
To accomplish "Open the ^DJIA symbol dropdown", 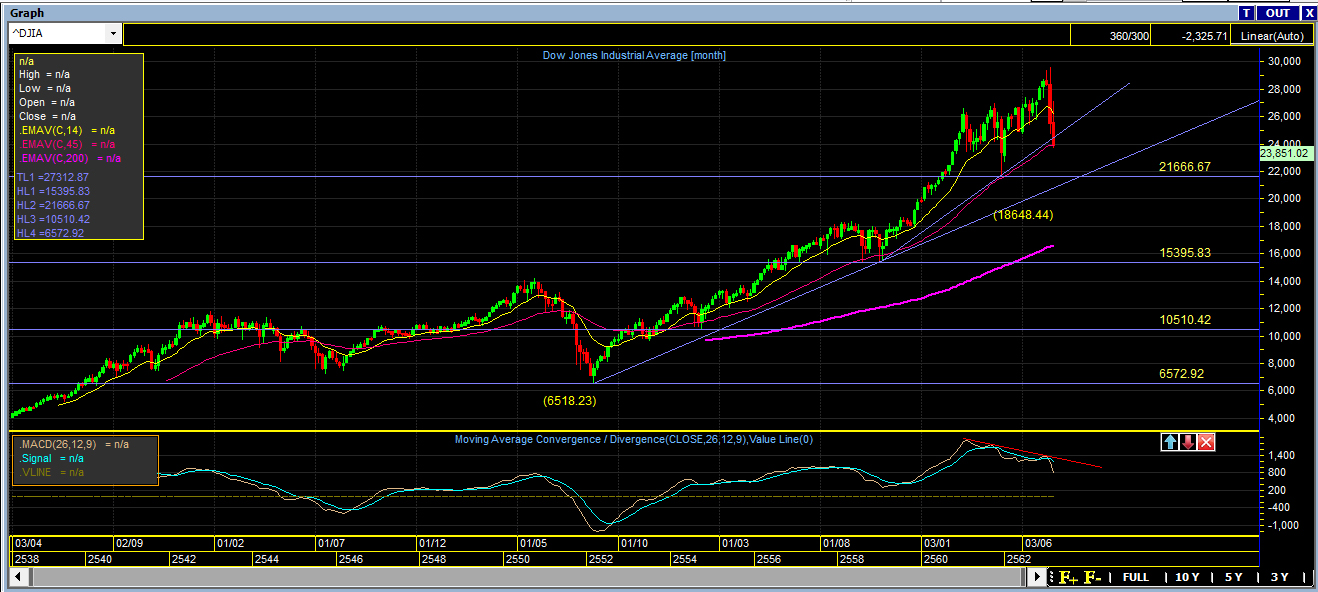I will (113, 34).
